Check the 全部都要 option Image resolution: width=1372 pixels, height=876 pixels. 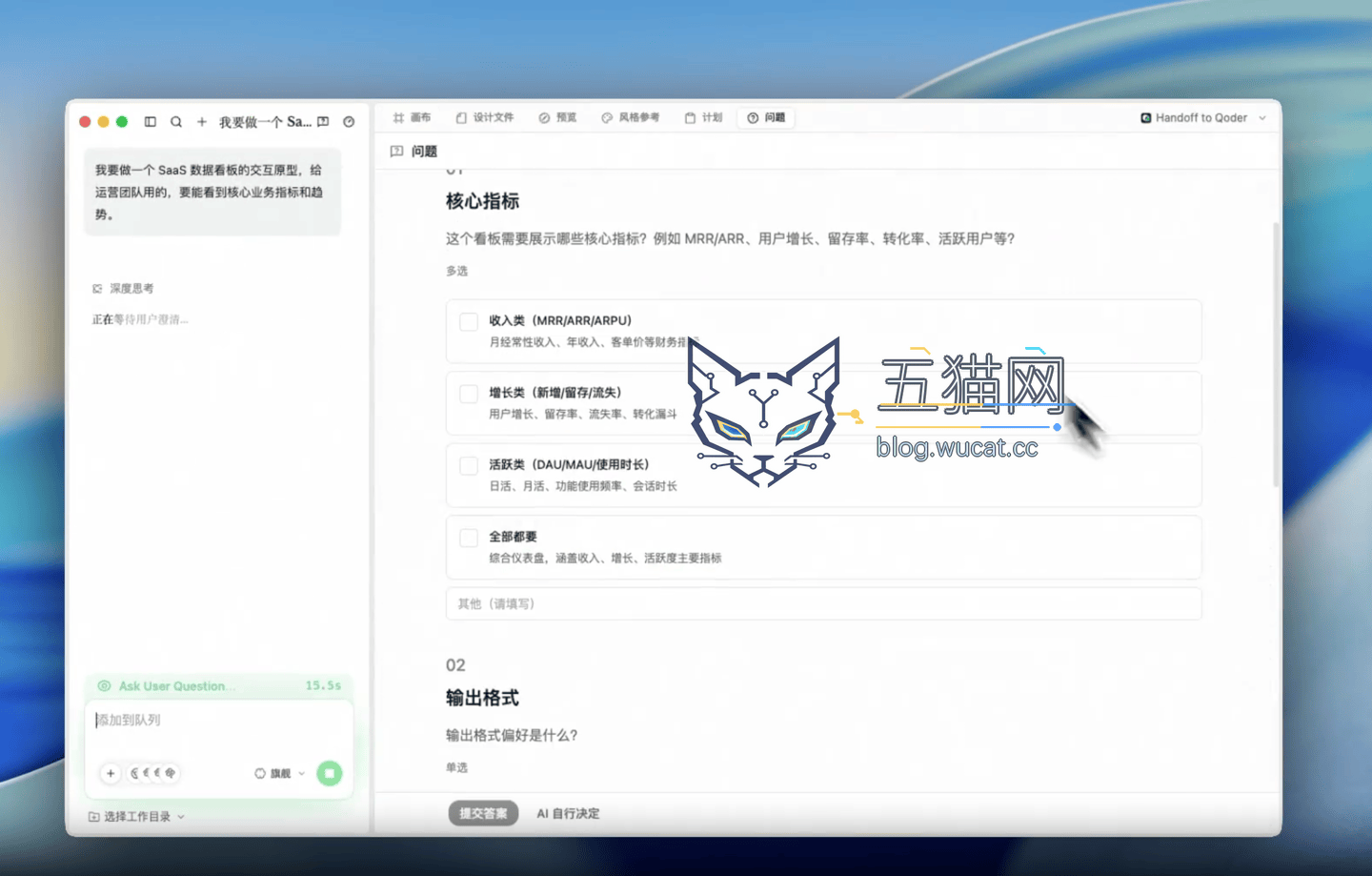click(469, 538)
